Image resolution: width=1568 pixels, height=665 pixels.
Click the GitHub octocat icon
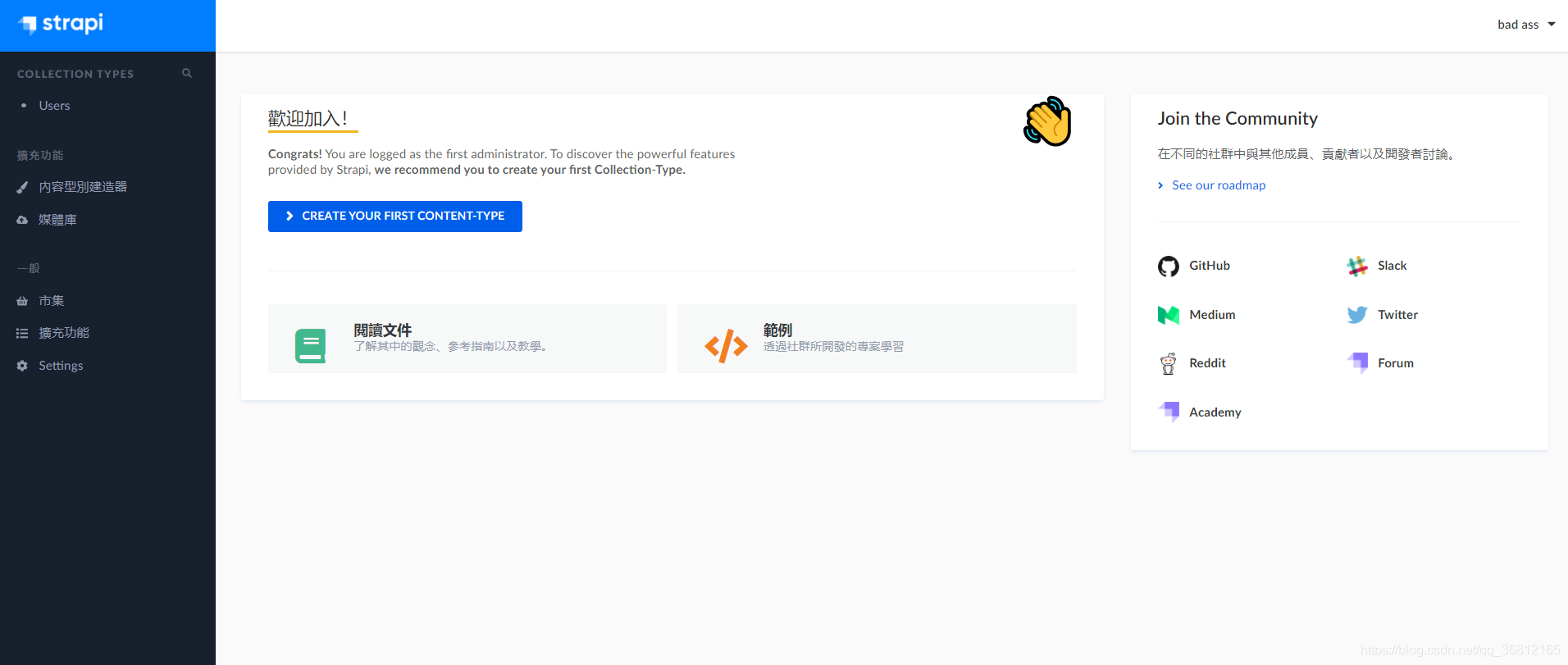coord(1169,266)
